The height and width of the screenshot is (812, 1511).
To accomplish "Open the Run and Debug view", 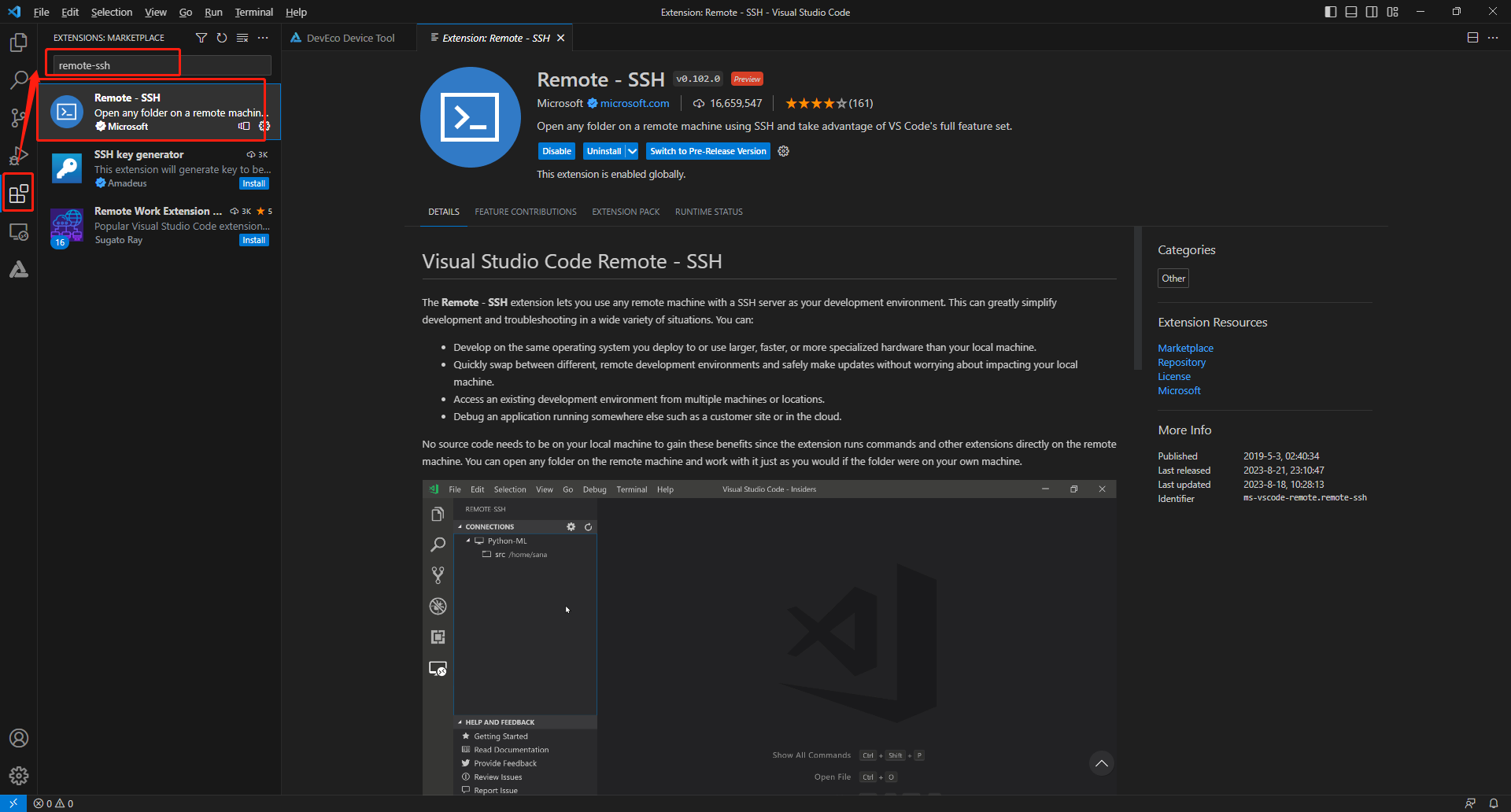I will [x=19, y=156].
